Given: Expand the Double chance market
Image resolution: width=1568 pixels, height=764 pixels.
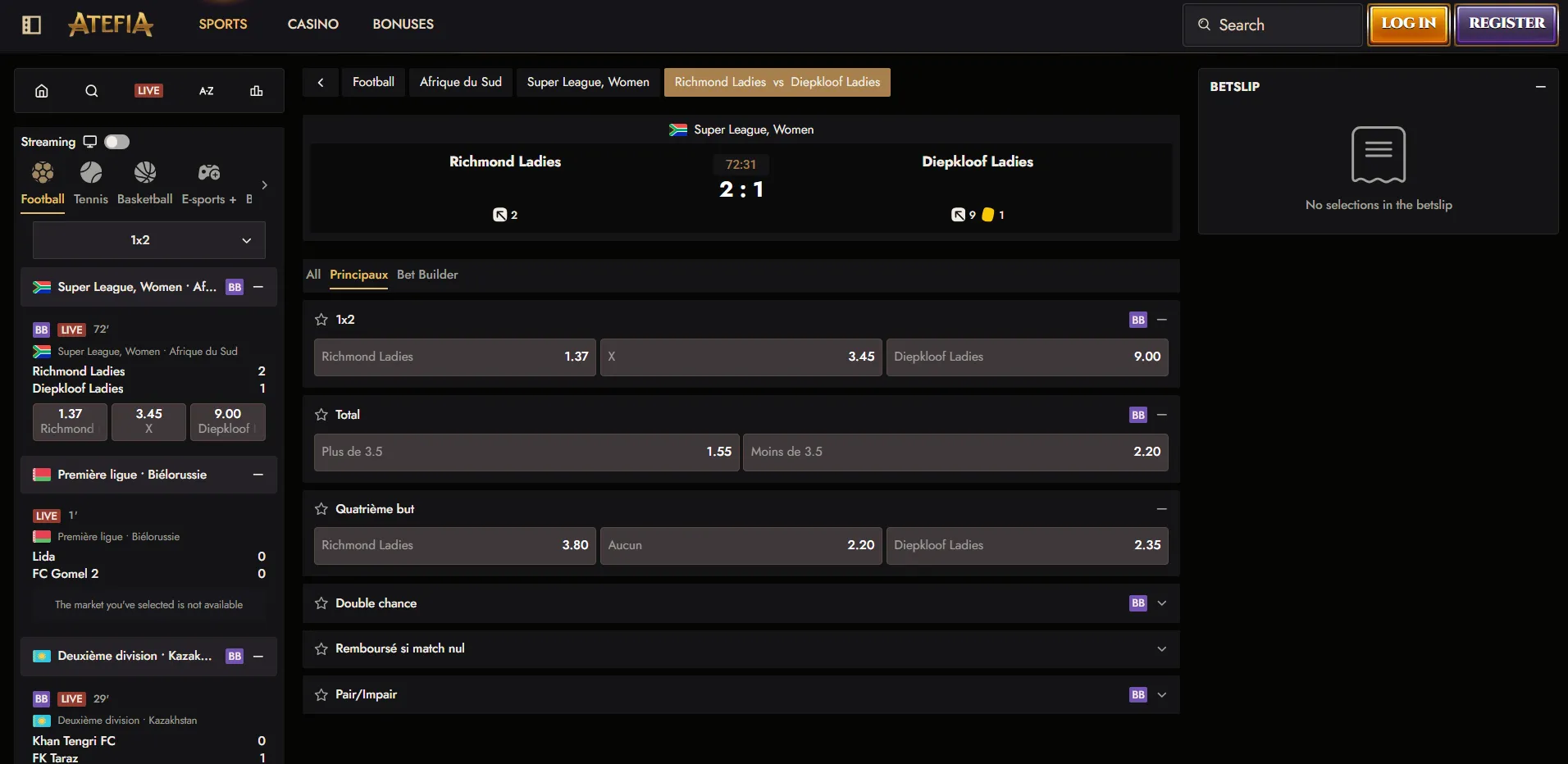Looking at the screenshot, I should pyautogui.click(x=1161, y=603).
